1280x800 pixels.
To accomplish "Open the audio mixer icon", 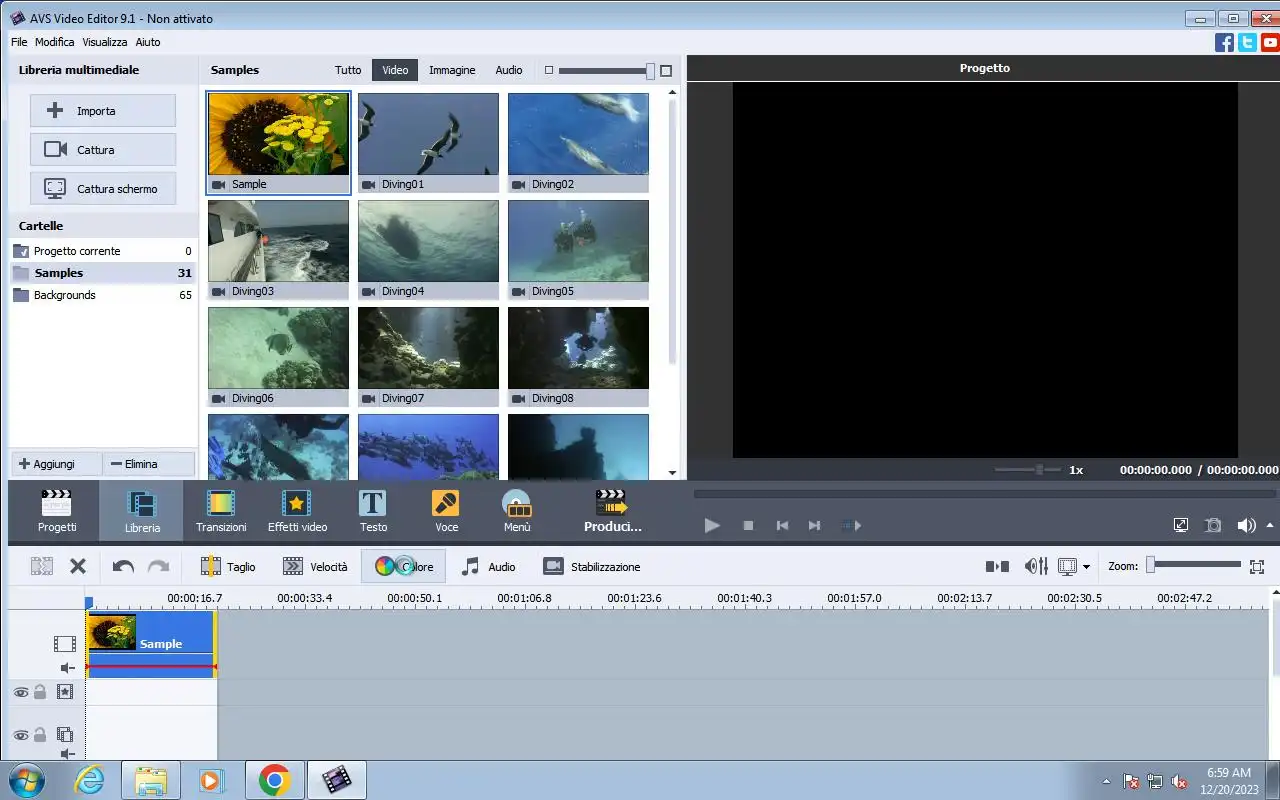I will click(1036, 566).
